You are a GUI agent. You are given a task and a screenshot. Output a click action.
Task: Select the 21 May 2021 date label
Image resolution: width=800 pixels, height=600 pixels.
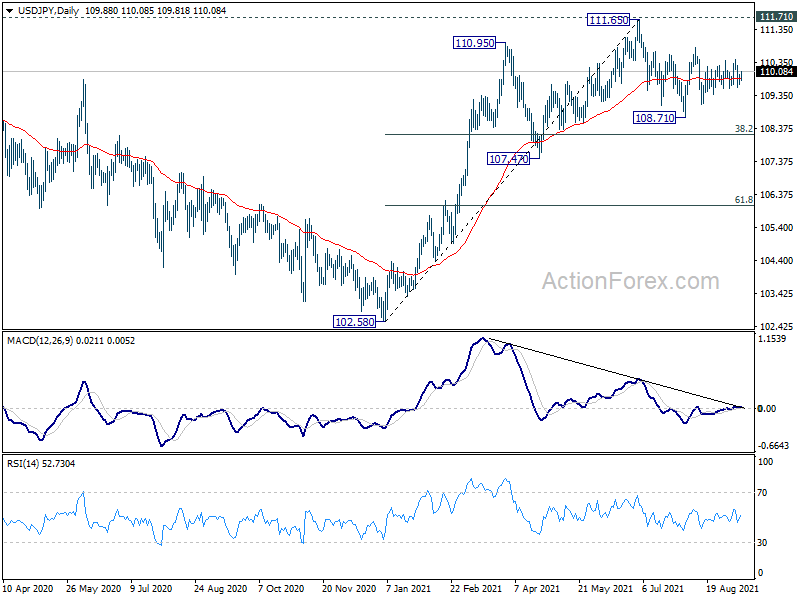click(x=605, y=589)
